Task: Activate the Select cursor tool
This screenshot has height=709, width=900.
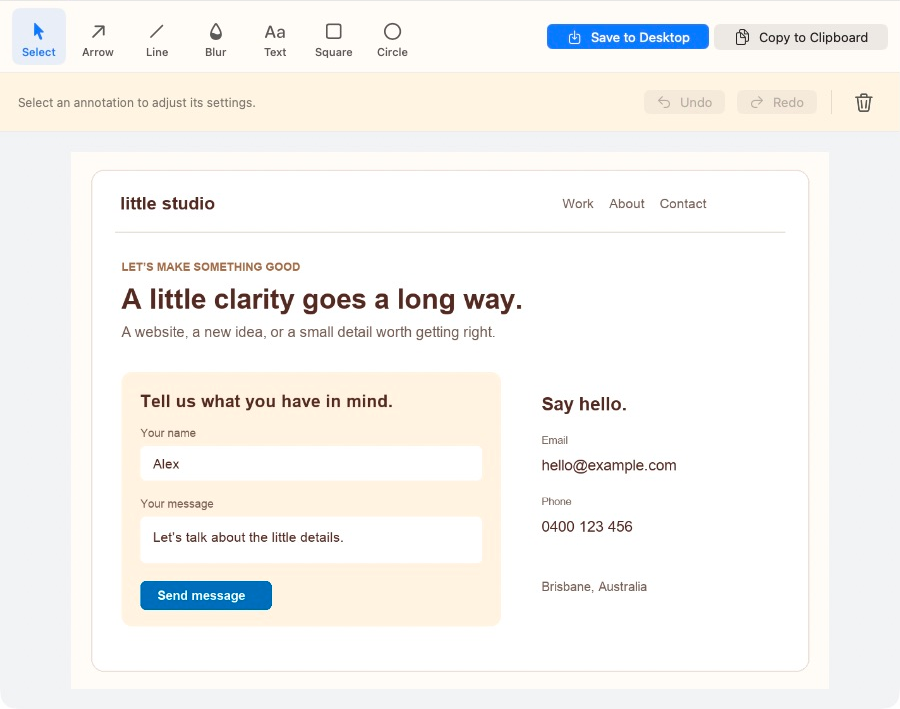Action: 38,37
